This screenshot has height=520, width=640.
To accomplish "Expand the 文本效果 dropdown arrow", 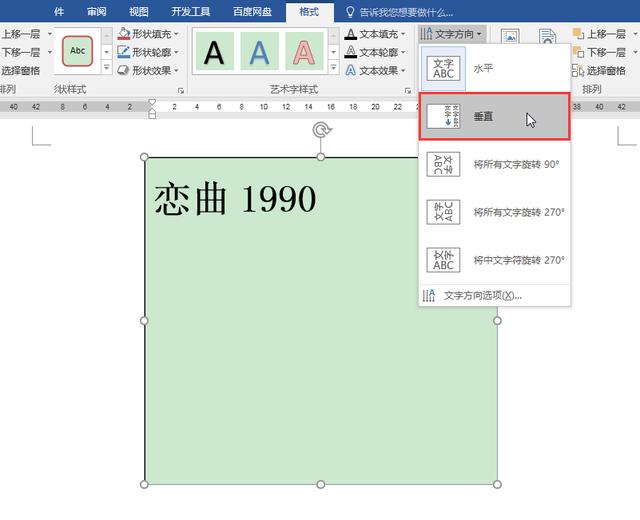I will click(x=403, y=71).
